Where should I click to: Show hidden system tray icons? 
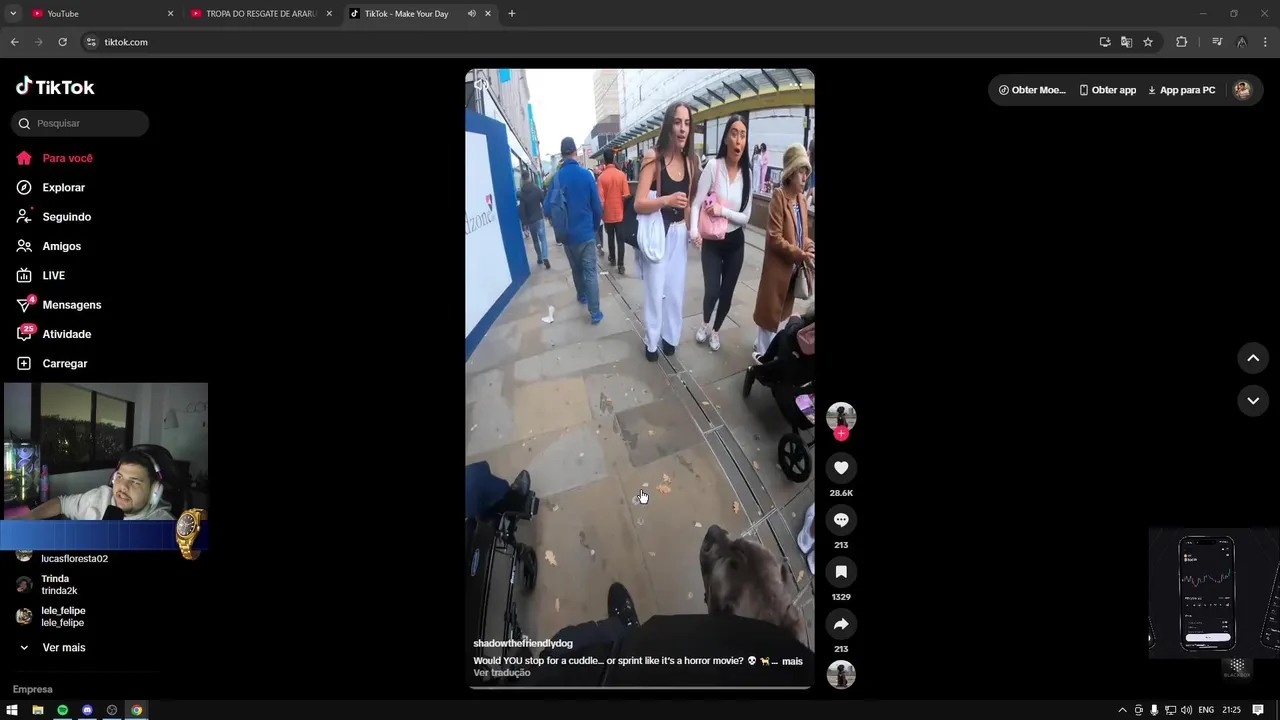[1122, 710]
